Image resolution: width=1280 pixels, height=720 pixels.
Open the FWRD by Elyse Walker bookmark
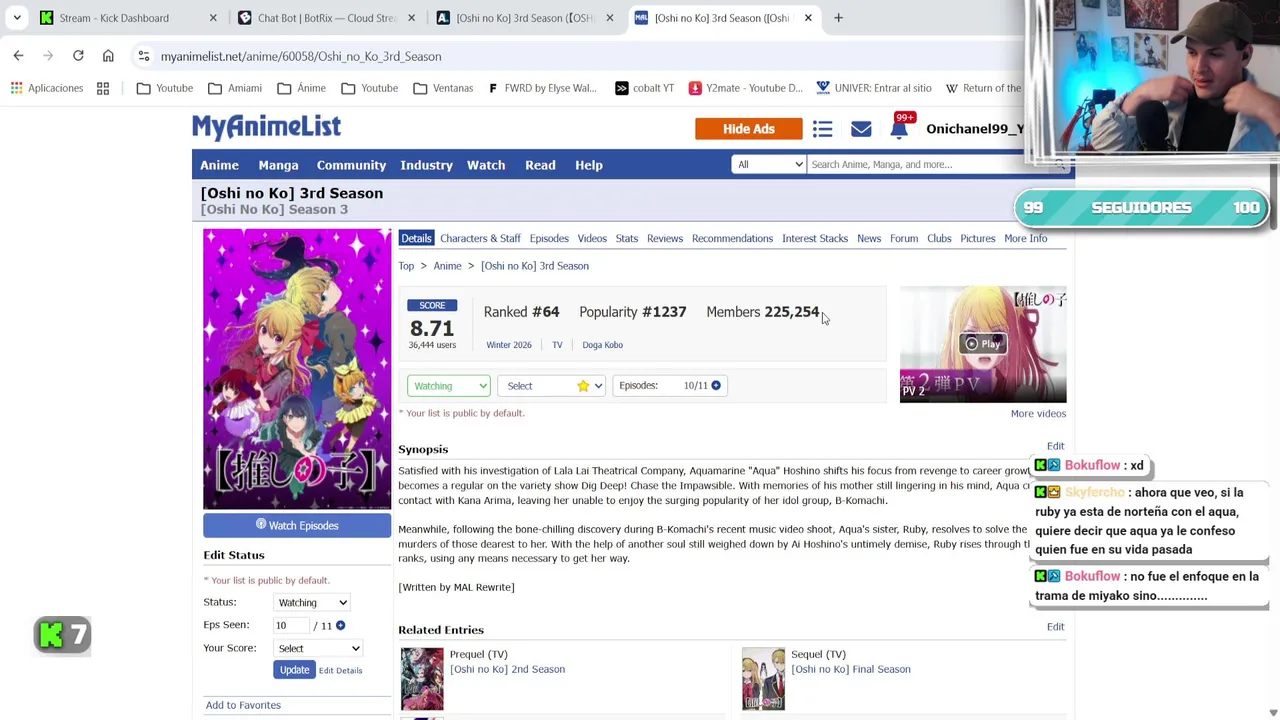tap(541, 88)
